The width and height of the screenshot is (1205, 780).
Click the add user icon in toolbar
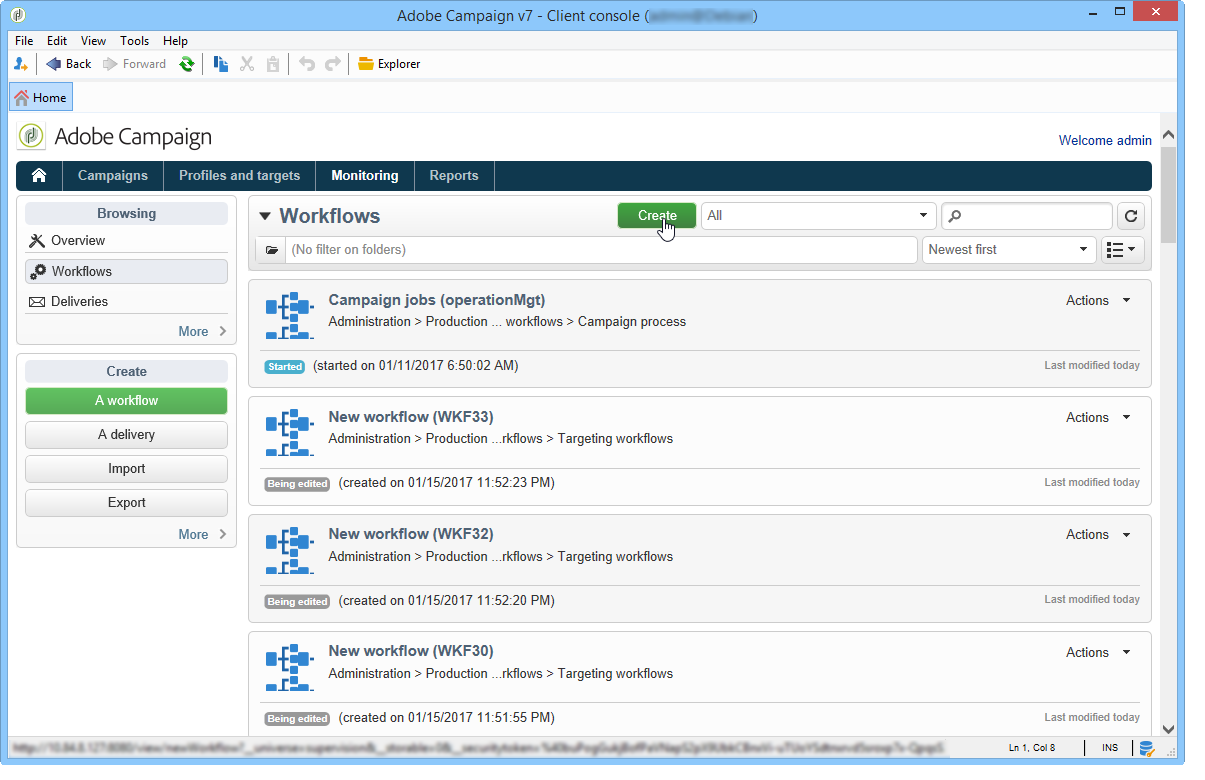(21, 64)
